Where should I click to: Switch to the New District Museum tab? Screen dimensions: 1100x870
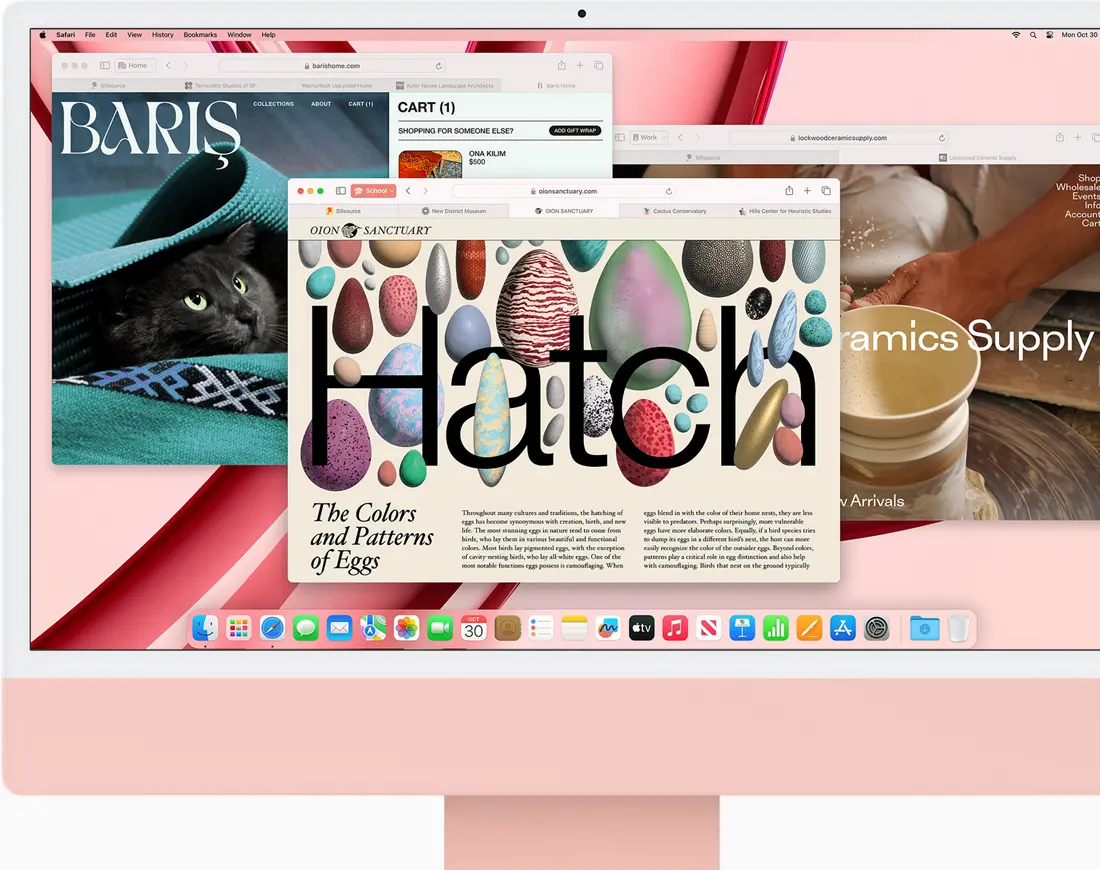pos(454,210)
